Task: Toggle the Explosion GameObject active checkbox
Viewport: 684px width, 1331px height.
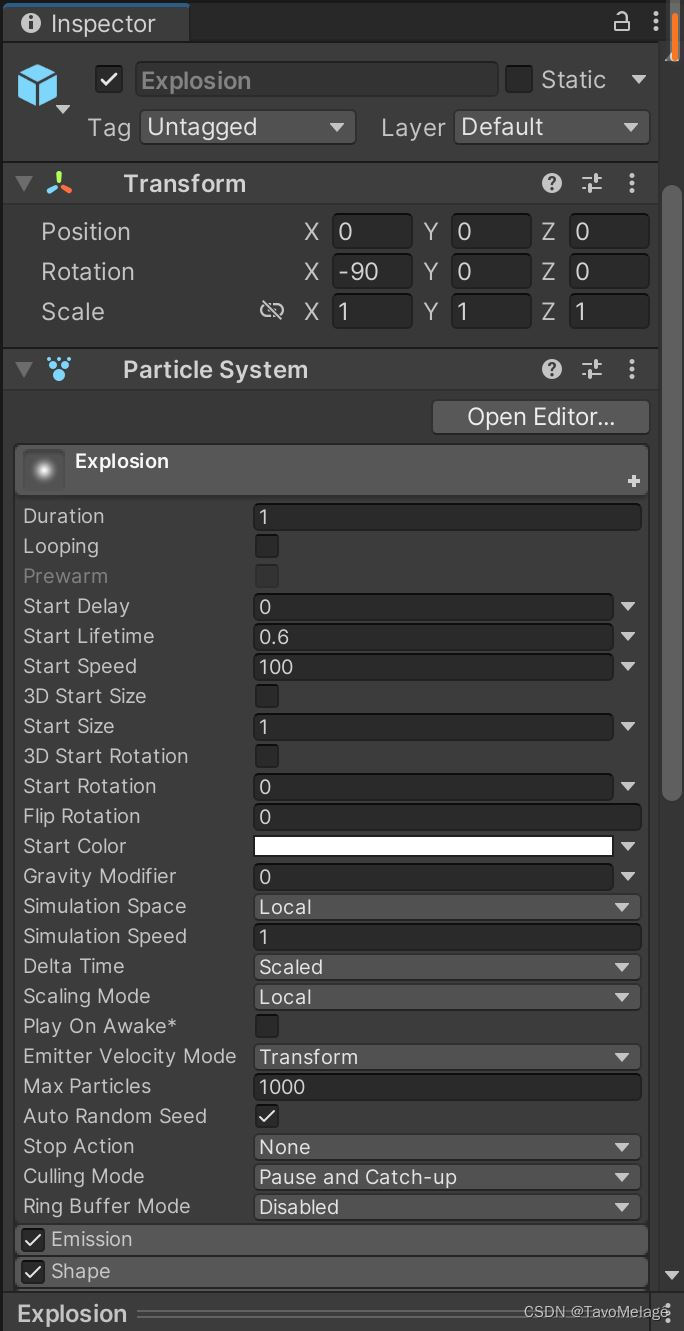Action: 108,79
